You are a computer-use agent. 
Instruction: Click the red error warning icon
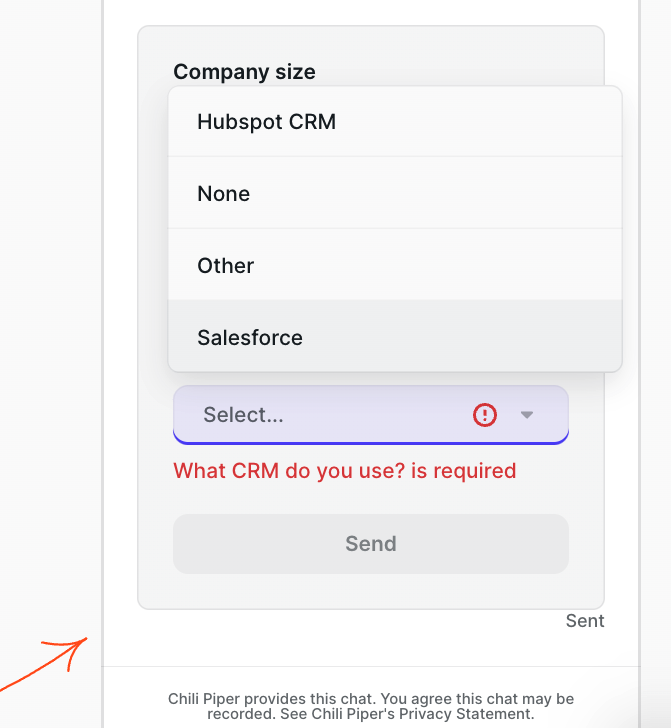(485, 415)
